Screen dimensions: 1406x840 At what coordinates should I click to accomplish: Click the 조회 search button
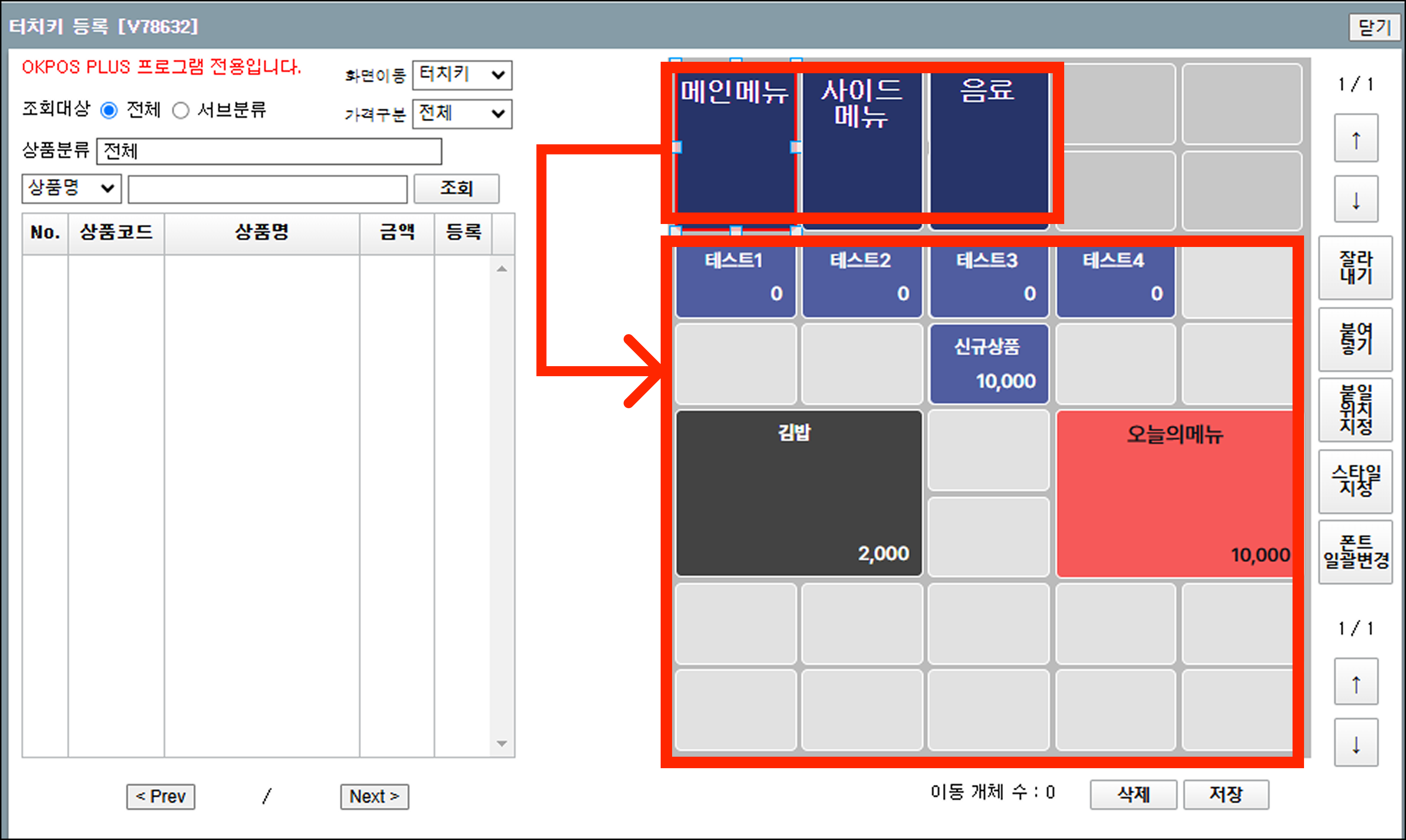[x=456, y=189]
